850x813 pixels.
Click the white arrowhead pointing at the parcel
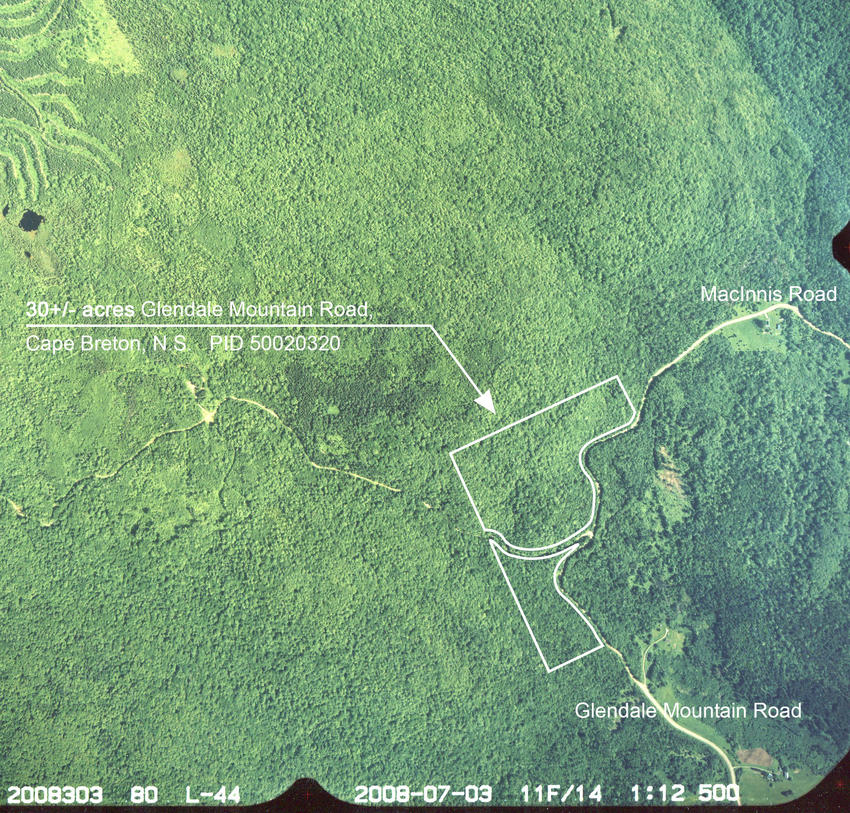(486, 401)
